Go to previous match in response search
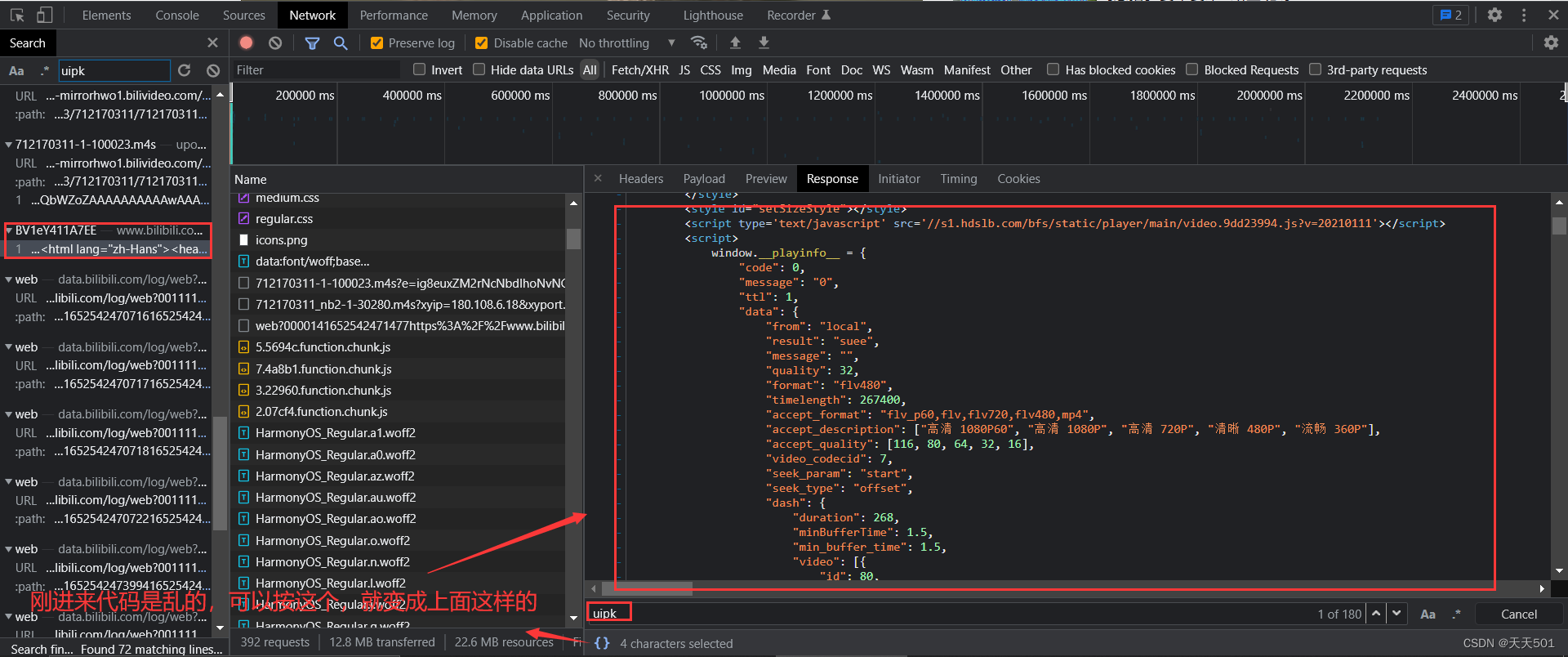This screenshot has height=657, width=1568. (x=1376, y=614)
